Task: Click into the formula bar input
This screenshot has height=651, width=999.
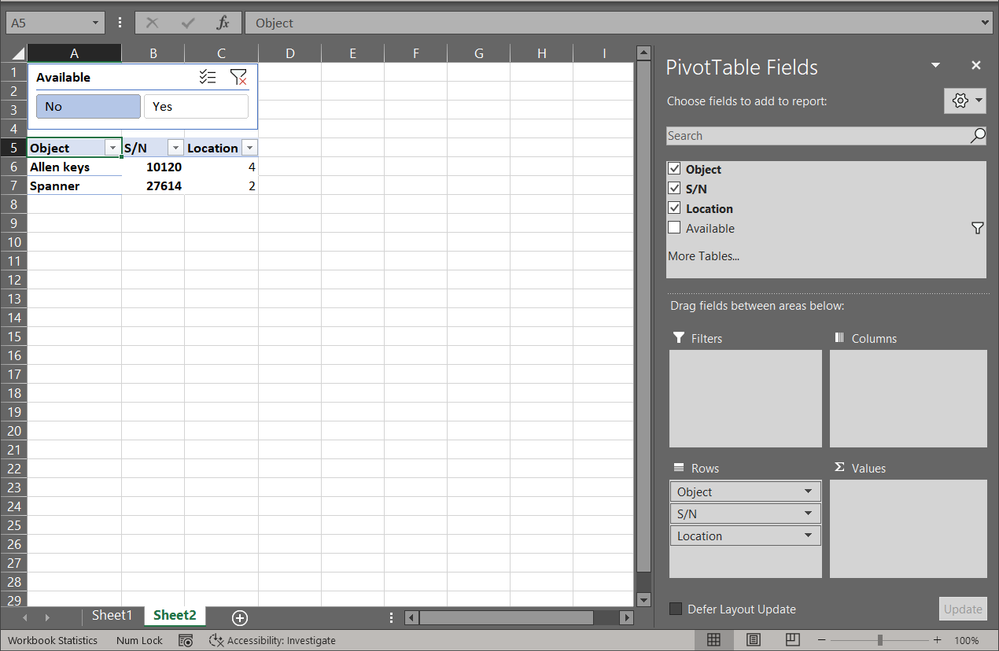Action: [x=612, y=23]
